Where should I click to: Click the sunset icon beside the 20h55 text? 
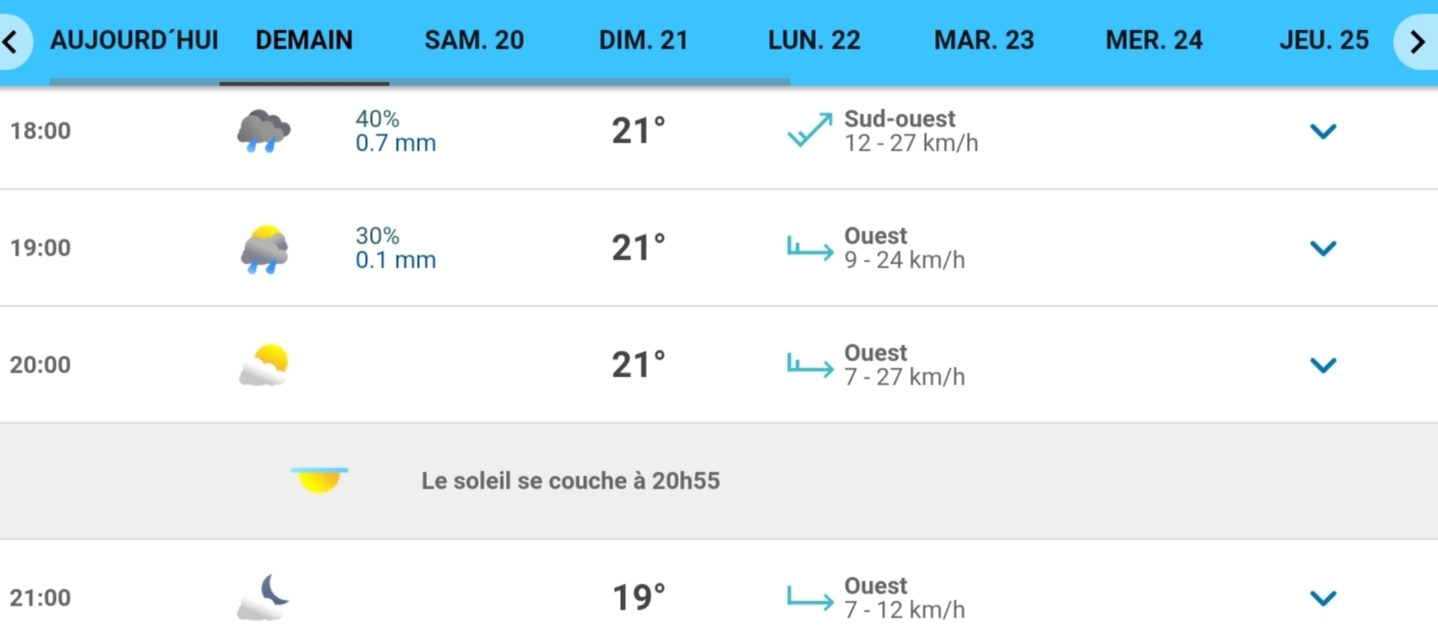point(320,481)
